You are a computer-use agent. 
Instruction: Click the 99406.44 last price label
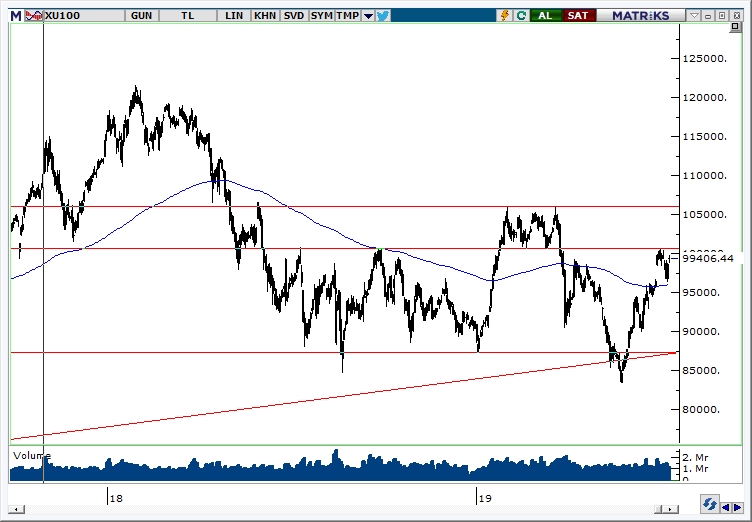[708, 259]
